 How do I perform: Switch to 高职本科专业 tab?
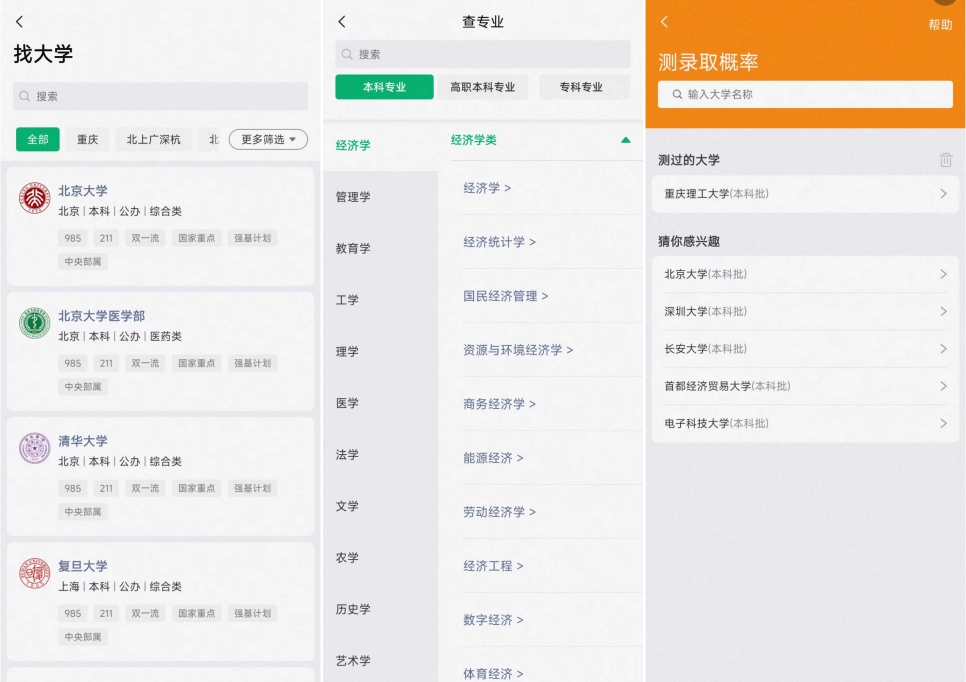483,87
